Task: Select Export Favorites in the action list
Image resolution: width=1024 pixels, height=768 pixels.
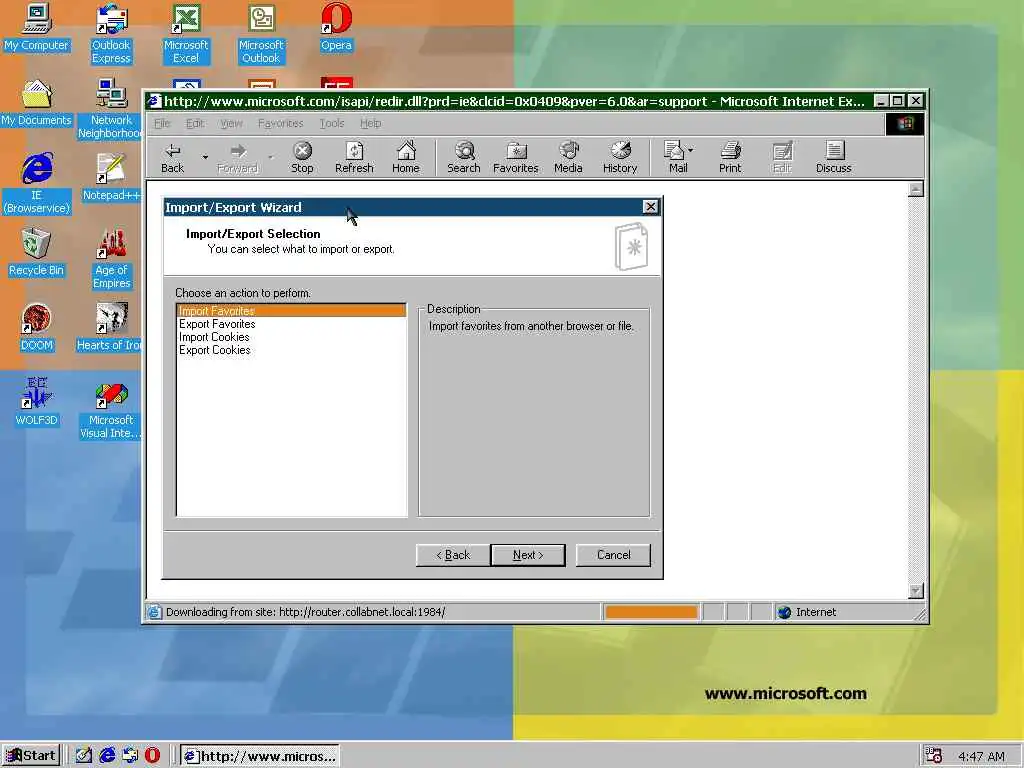Action: (x=291, y=324)
